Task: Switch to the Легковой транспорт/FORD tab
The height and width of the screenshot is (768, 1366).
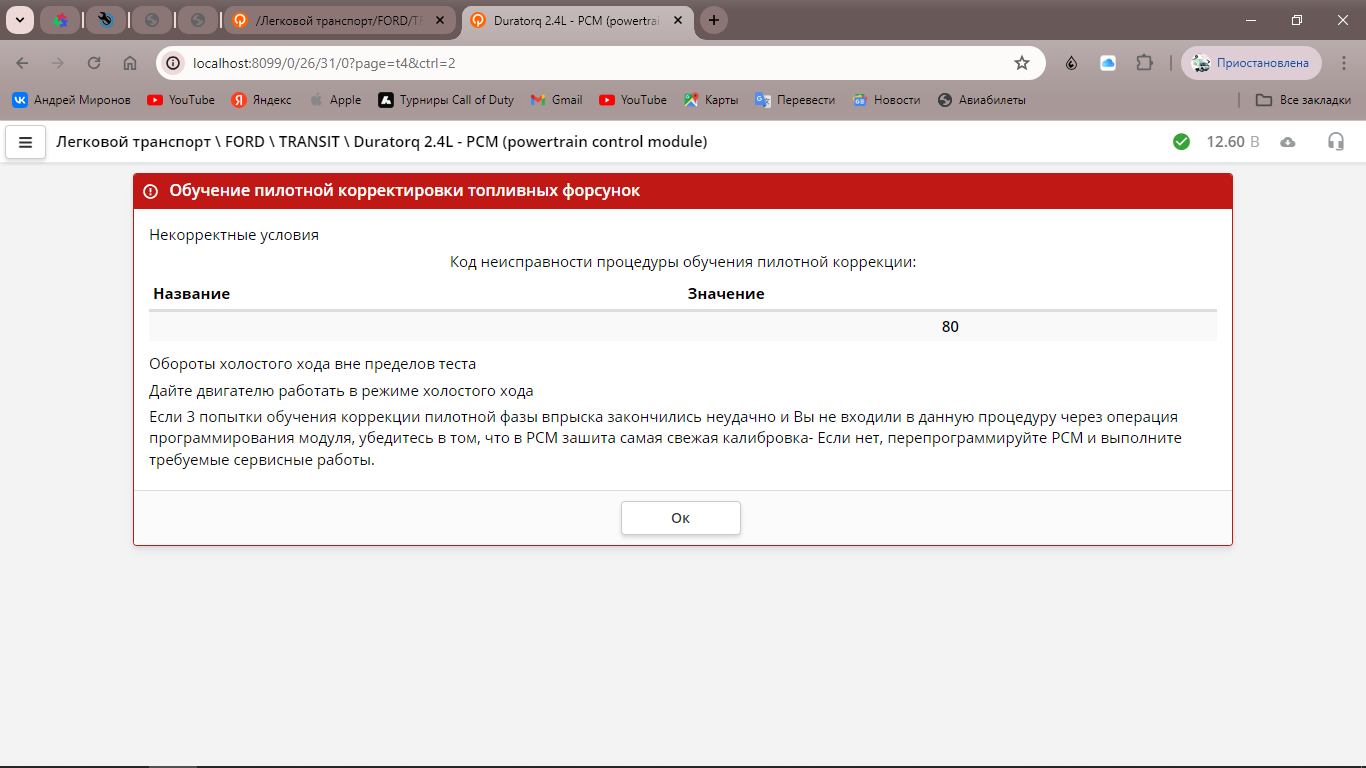Action: (x=335, y=20)
